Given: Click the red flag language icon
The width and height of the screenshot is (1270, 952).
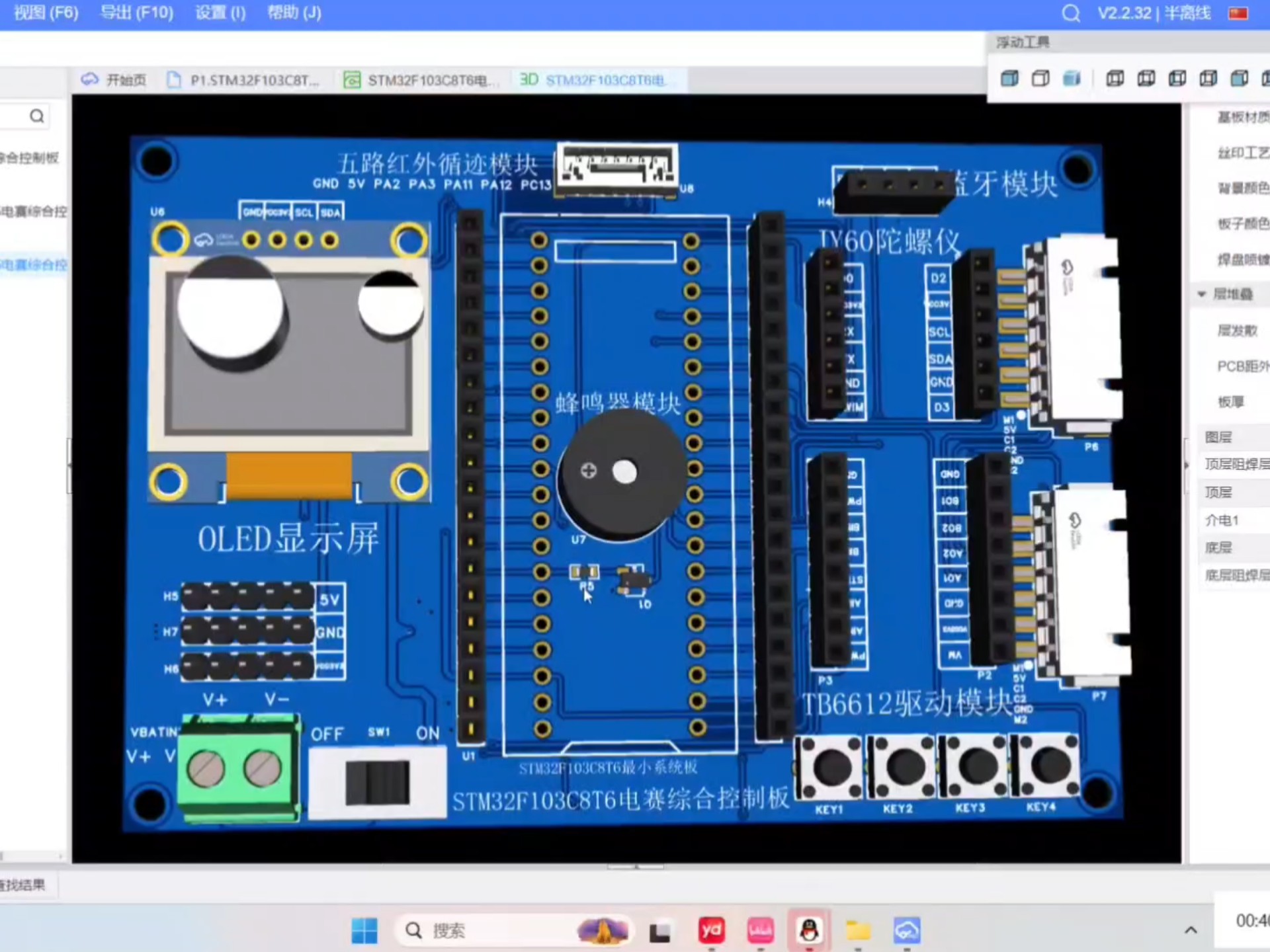Looking at the screenshot, I should (1238, 13).
